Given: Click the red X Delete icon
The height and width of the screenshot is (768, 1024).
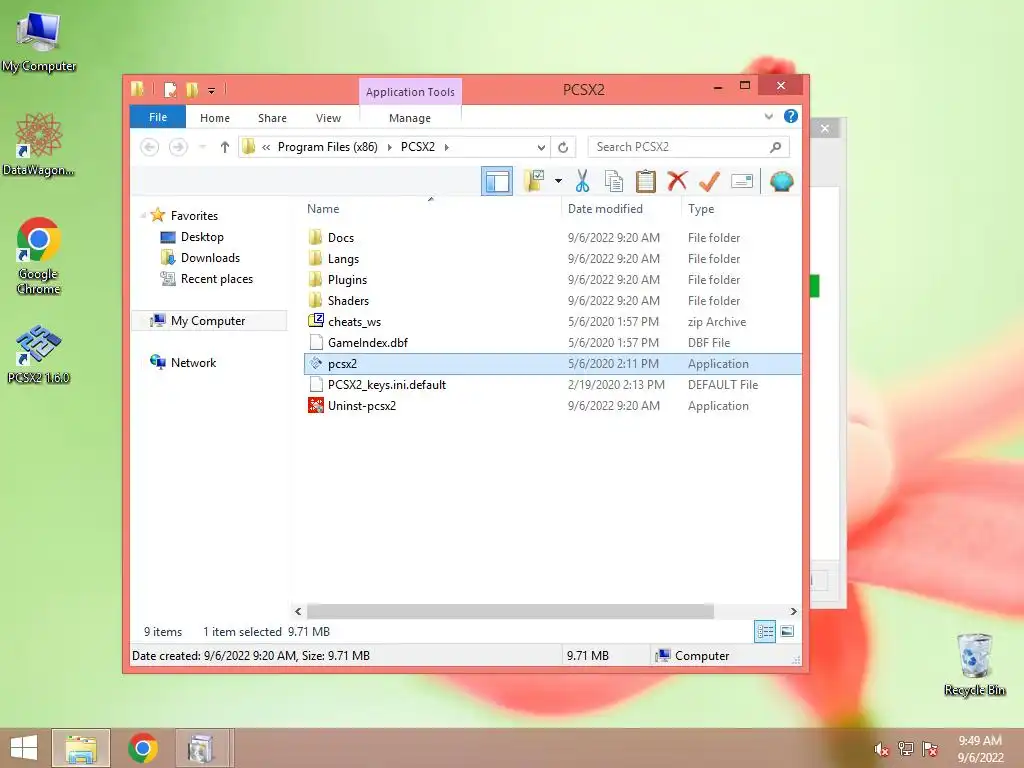Looking at the screenshot, I should [677, 181].
